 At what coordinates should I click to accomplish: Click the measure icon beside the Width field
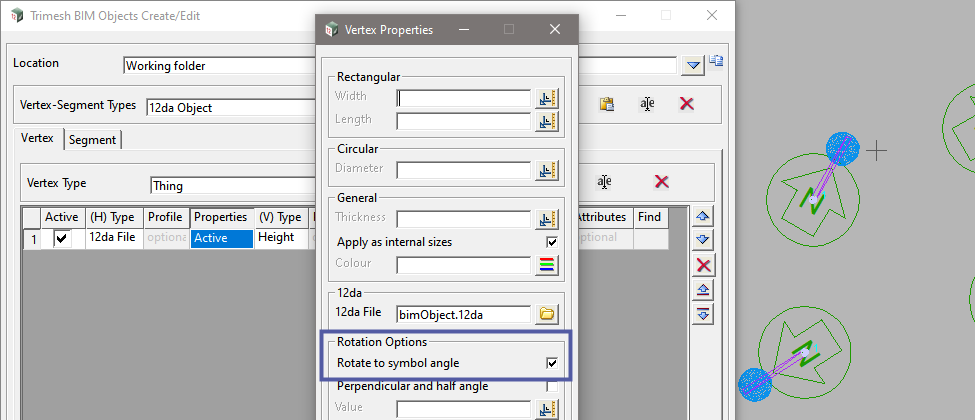point(547,98)
